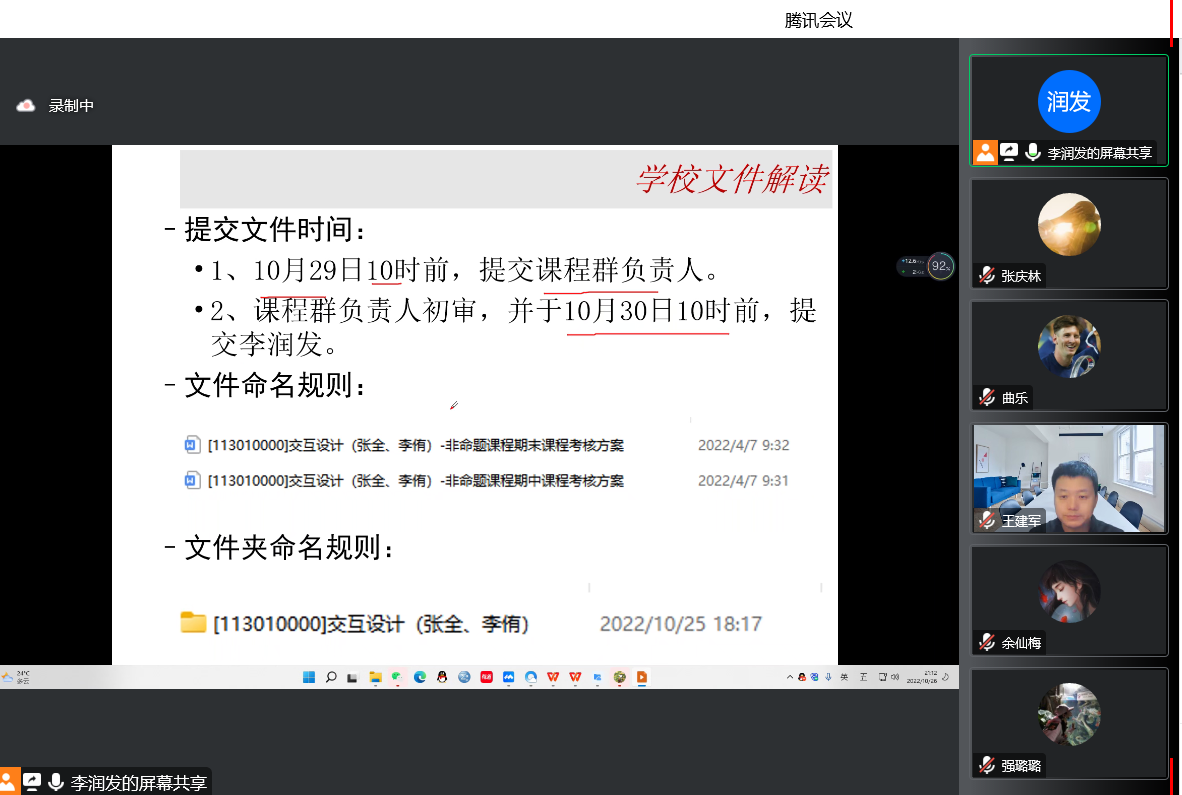Click the floating 92% performance widget

click(x=939, y=266)
